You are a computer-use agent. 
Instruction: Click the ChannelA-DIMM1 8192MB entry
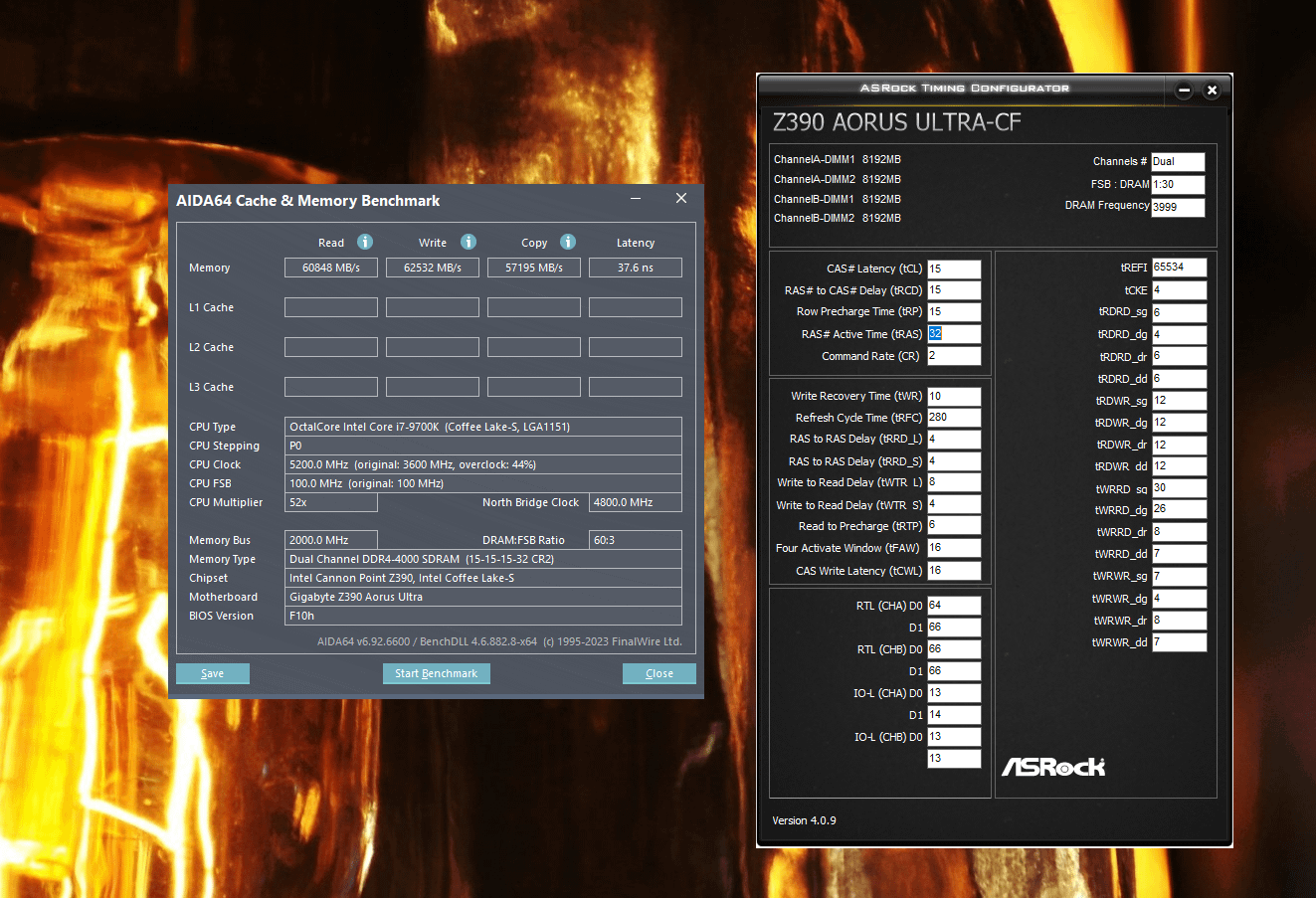coord(838,159)
